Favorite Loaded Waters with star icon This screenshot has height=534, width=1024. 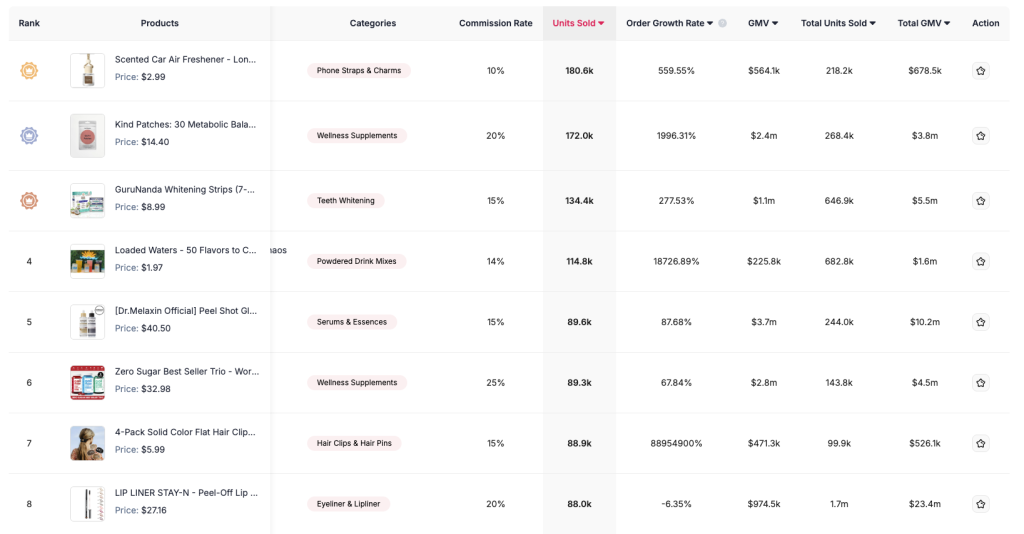pyautogui.click(x=980, y=261)
